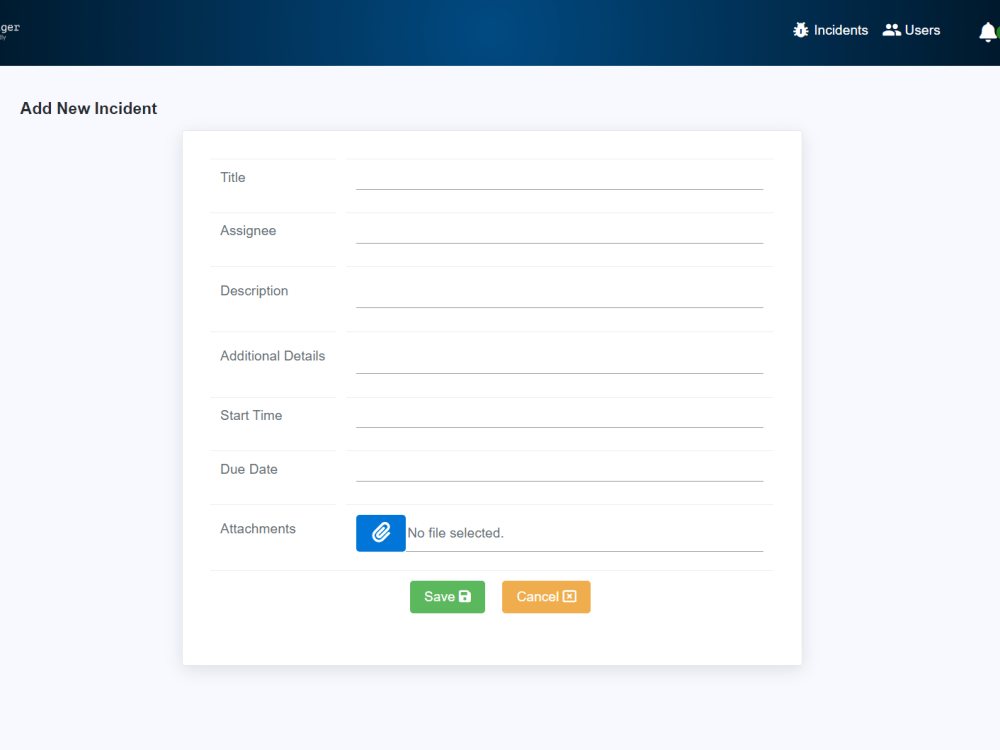Click the X icon inside the Cancel button
This screenshot has height=750, width=1000.
pyautogui.click(x=570, y=596)
